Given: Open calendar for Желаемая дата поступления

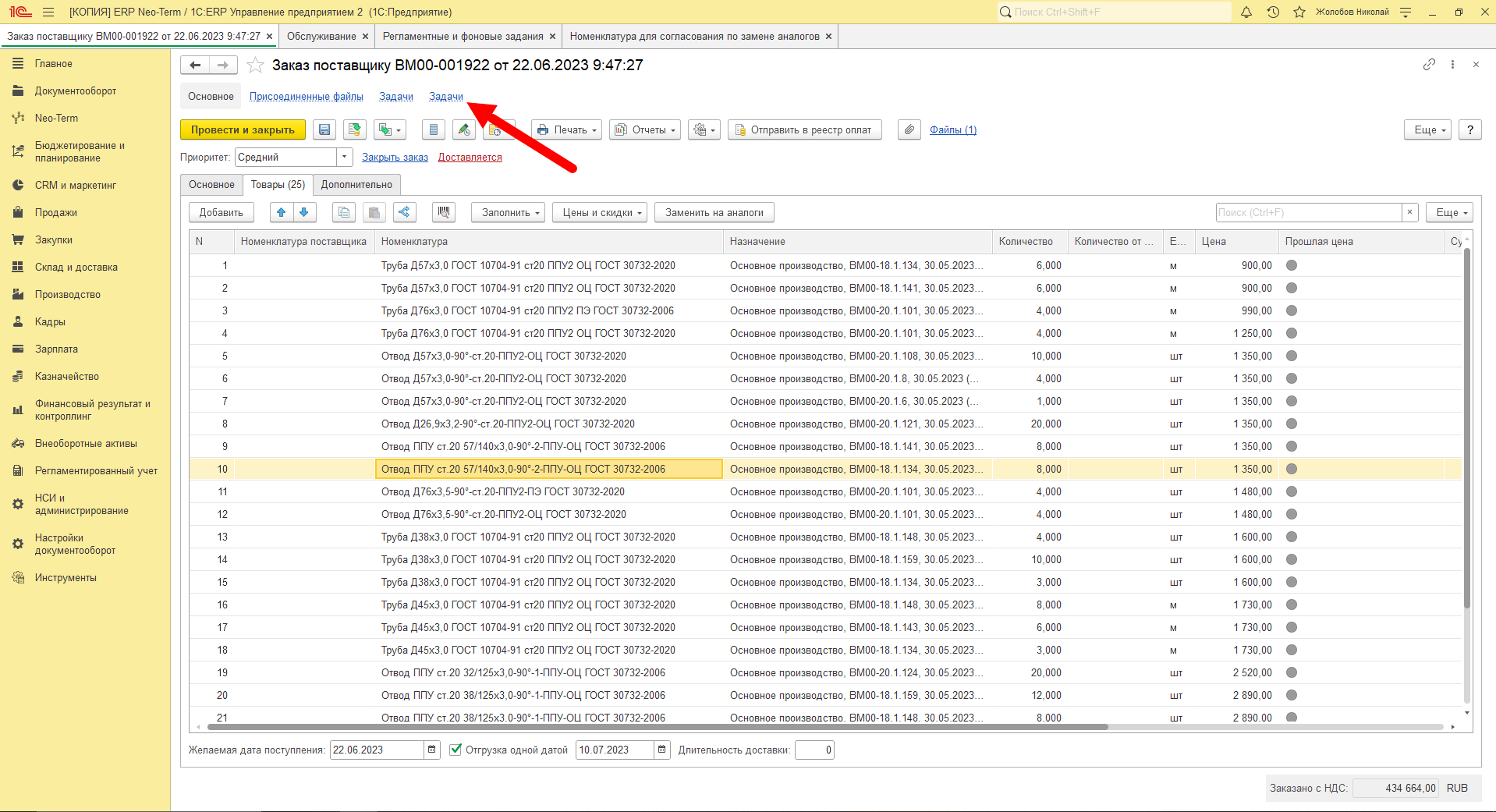Looking at the screenshot, I should [x=431, y=750].
